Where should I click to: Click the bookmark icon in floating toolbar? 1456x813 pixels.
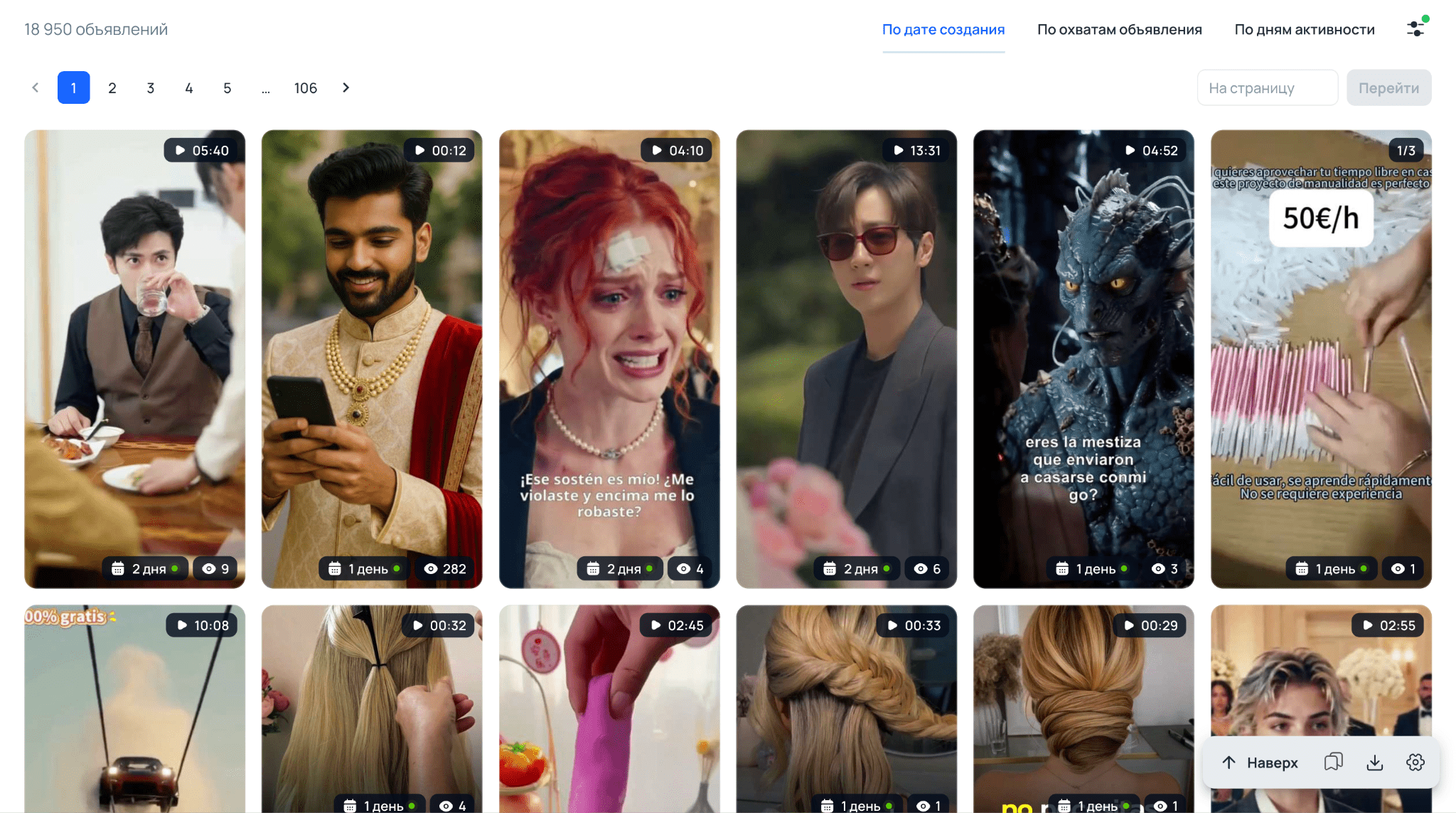click(x=1334, y=762)
